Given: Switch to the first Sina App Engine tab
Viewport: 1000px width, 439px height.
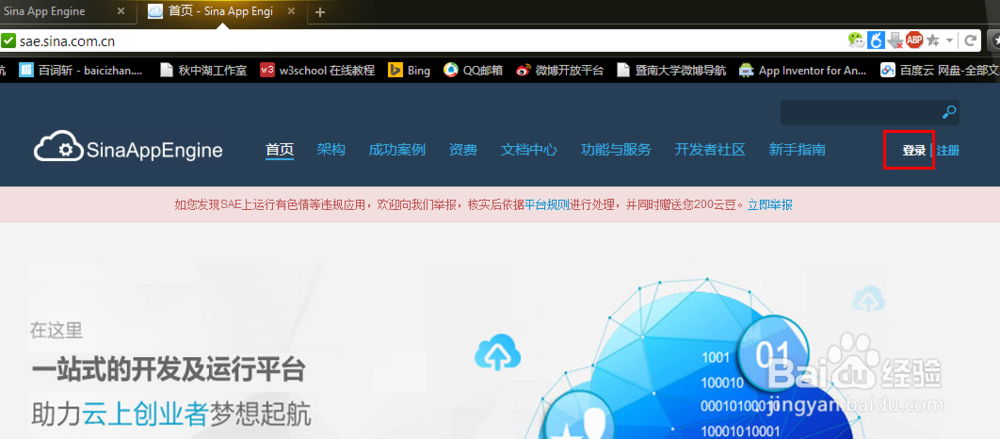Looking at the screenshot, I should click(45, 11).
